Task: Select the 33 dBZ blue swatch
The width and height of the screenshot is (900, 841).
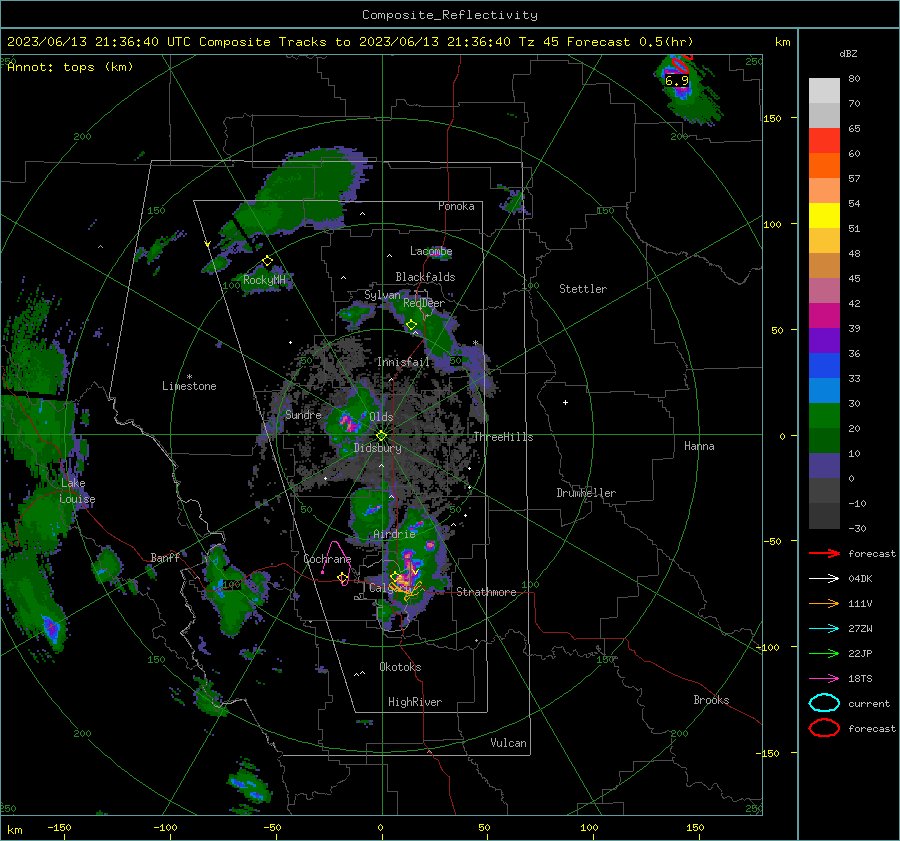Action: [824, 365]
